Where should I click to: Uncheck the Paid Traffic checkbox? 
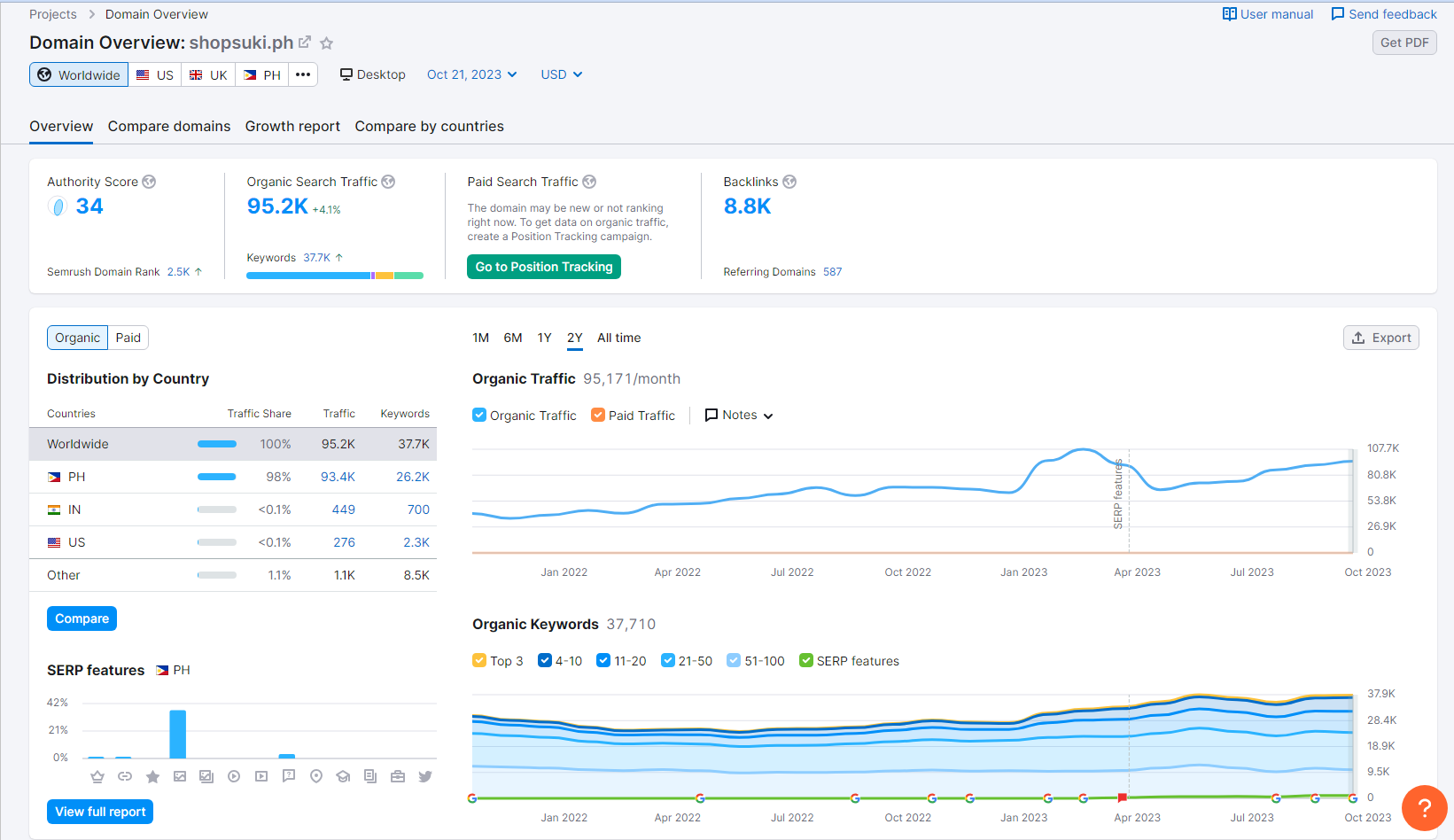pos(598,415)
